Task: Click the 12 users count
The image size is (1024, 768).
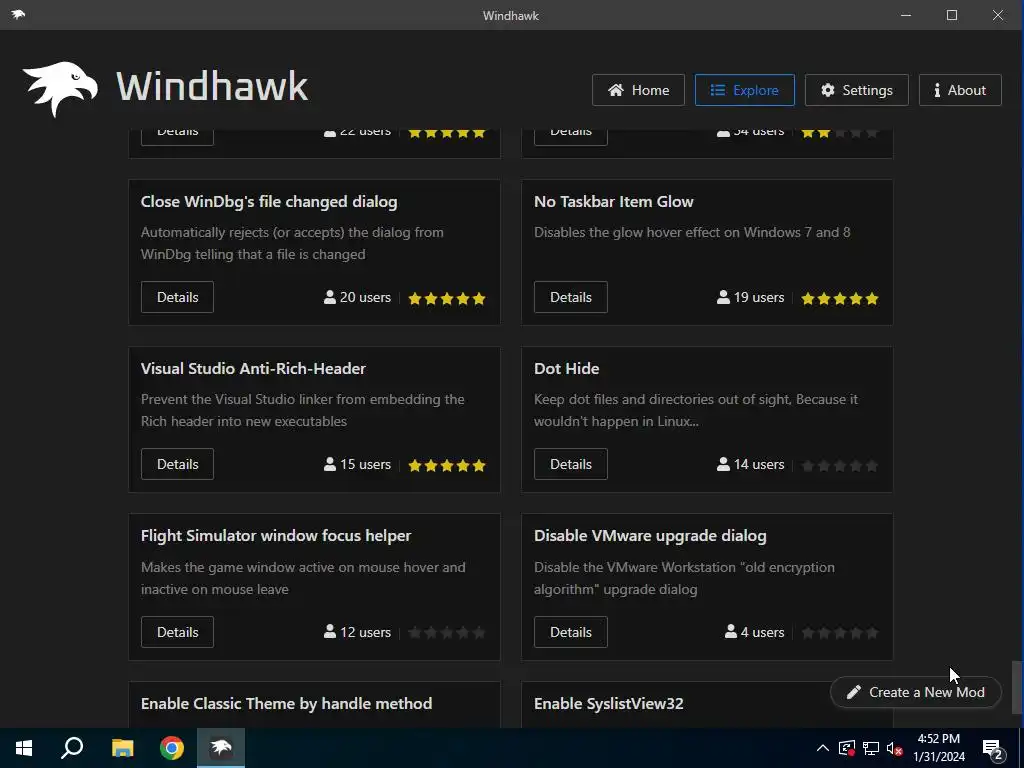Action: (357, 632)
